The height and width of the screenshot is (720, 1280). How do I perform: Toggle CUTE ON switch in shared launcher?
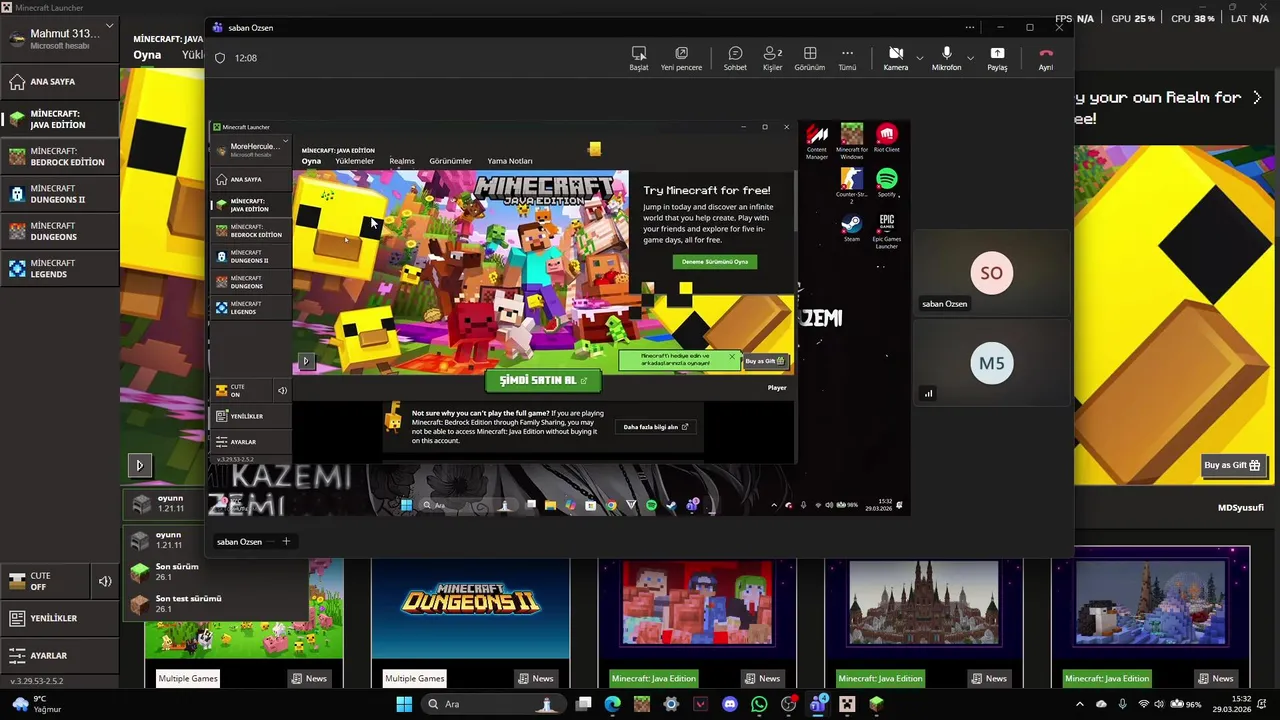(240, 390)
